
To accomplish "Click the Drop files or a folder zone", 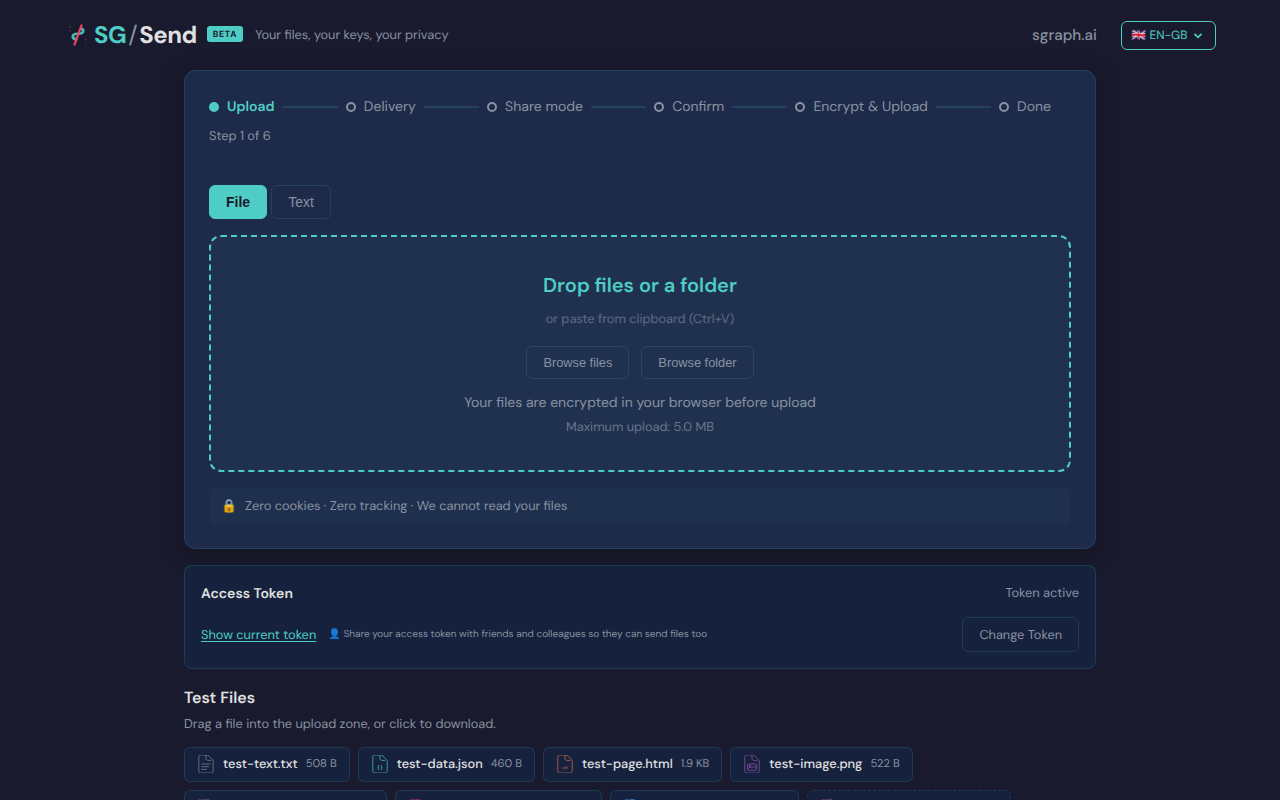I will (640, 286).
